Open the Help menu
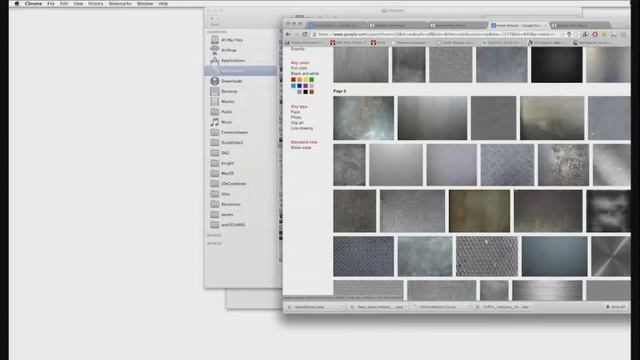 [x=163, y=4]
